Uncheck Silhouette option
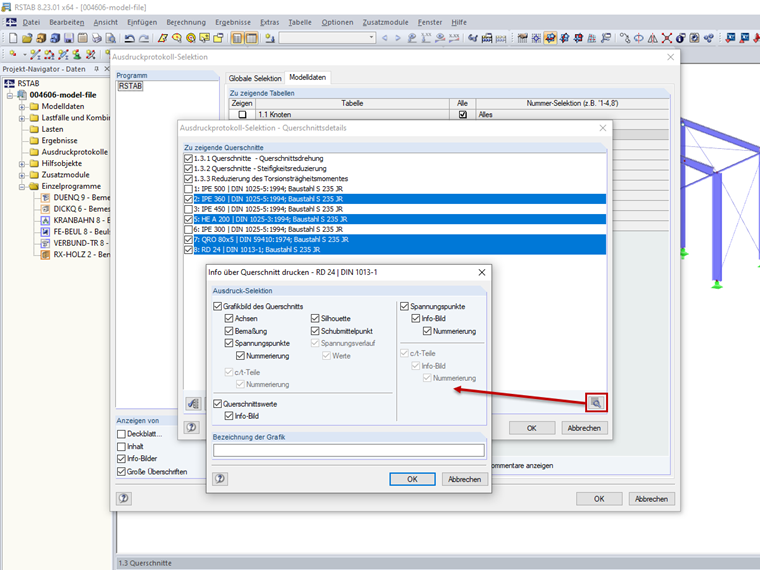760x570 pixels. coord(315,318)
